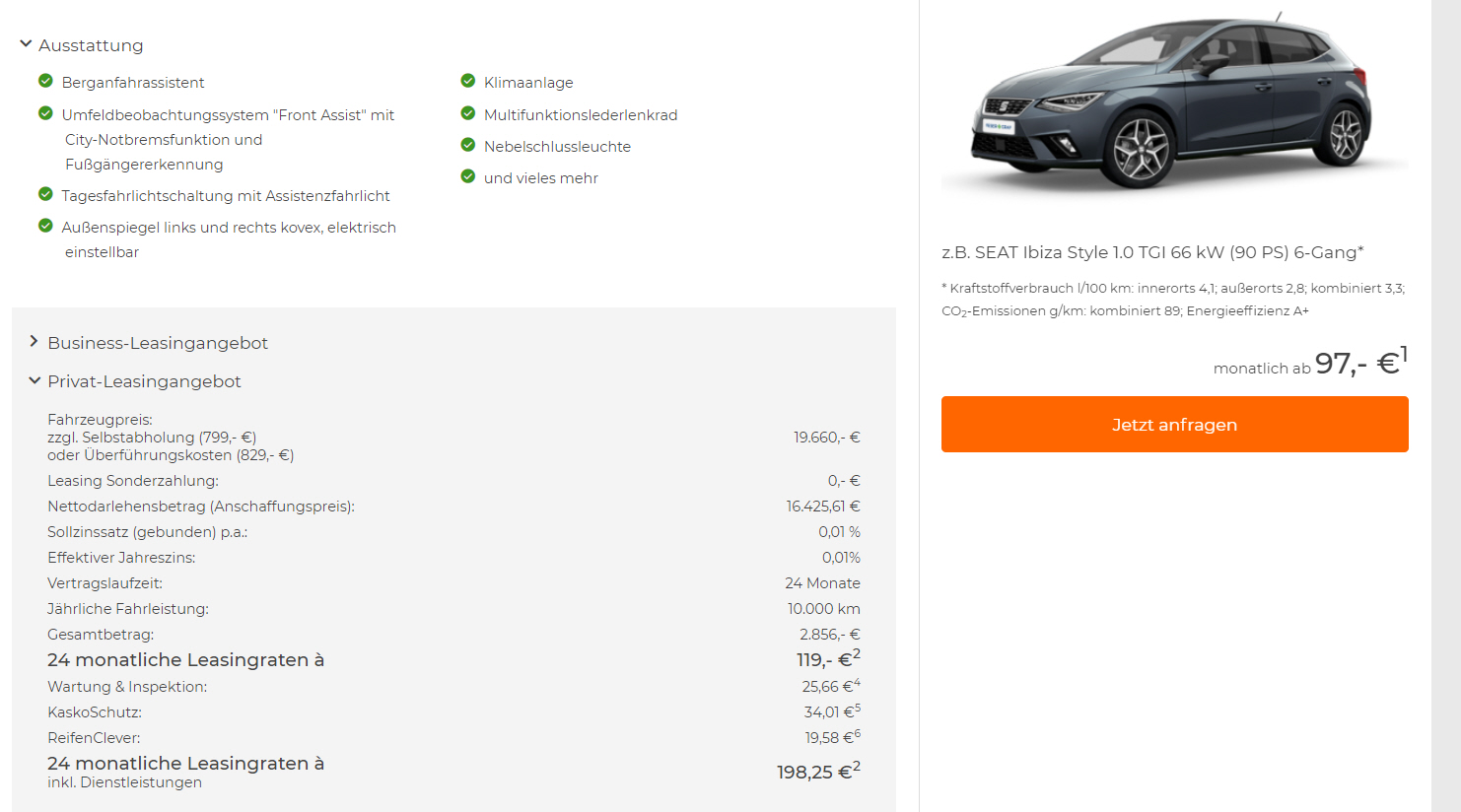Click the checkmark icon next to Außenspiegel
Image resolution: width=1461 pixels, height=812 pixels.
45,226
